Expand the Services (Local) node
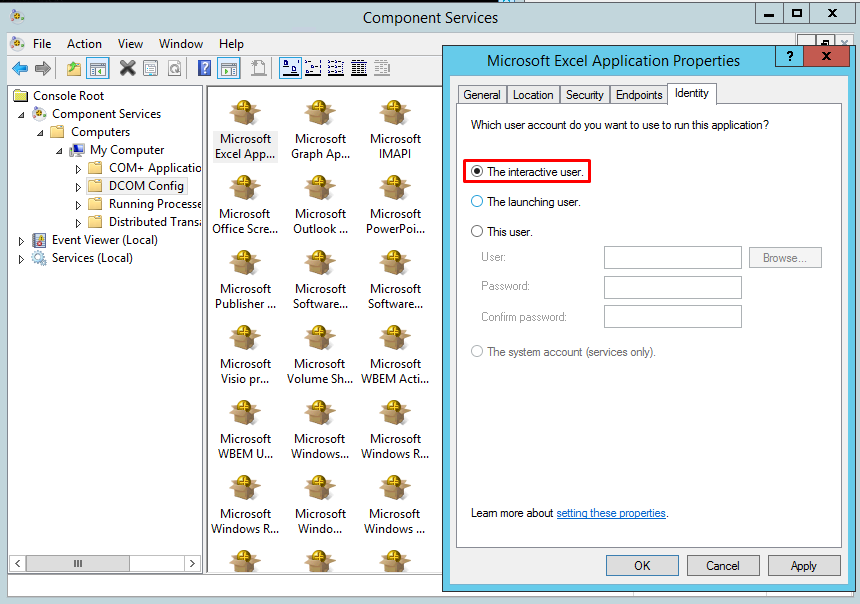The width and height of the screenshot is (860, 604). [x=21, y=259]
